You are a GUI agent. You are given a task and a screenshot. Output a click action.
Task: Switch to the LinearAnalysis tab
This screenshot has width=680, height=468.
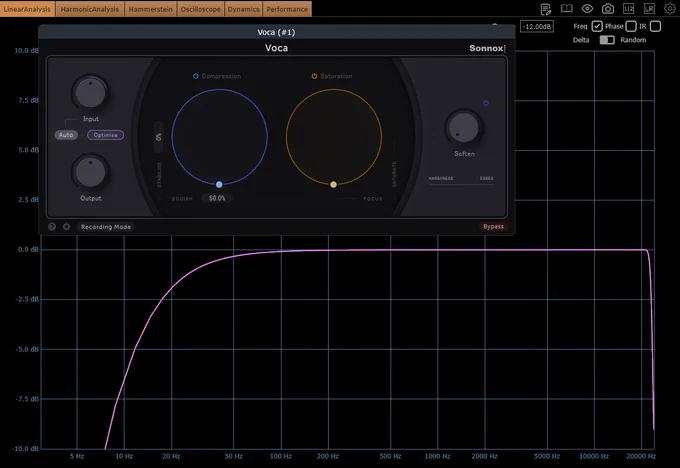(x=27, y=9)
